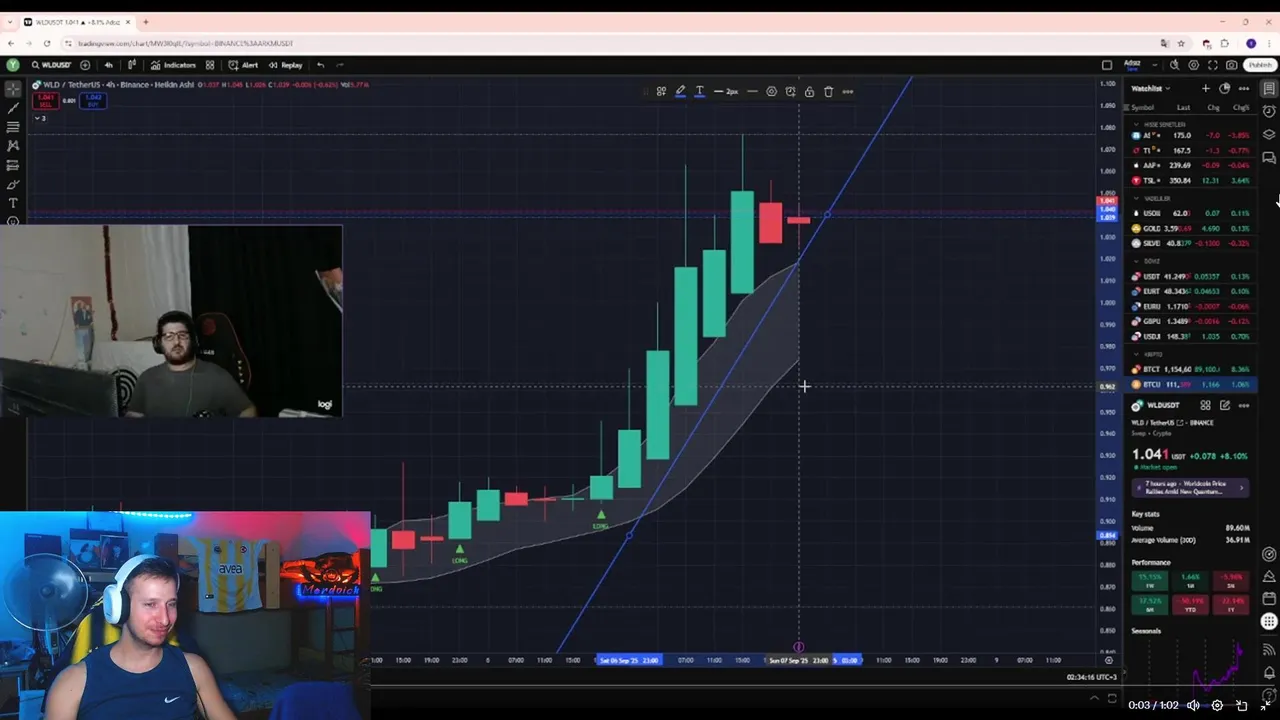Collapse the DOVIZ watchlist section
The height and width of the screenshot is (720, 1280).
click(1136, 261)
